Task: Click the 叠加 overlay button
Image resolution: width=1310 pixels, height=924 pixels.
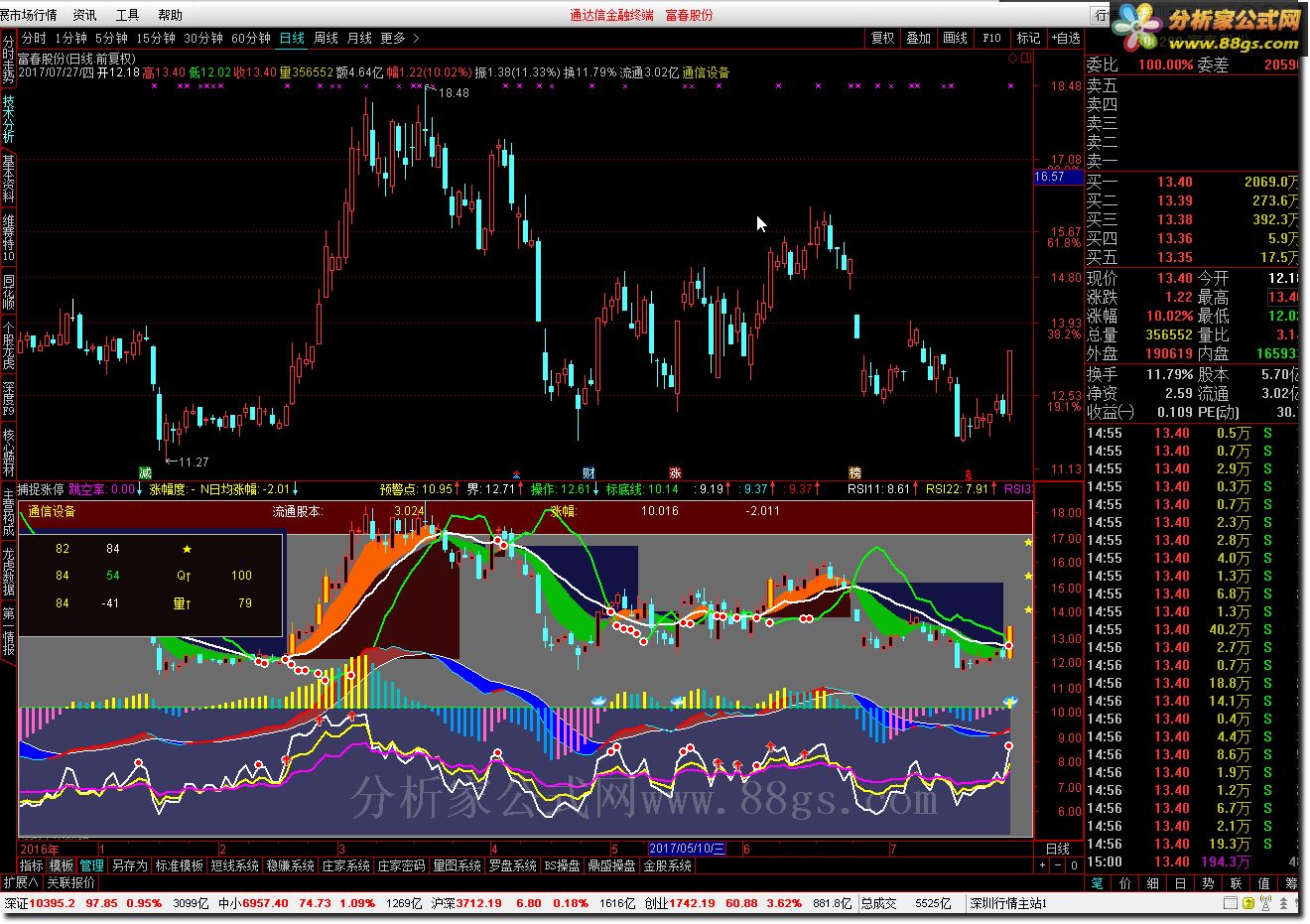Action: point(919,38)
